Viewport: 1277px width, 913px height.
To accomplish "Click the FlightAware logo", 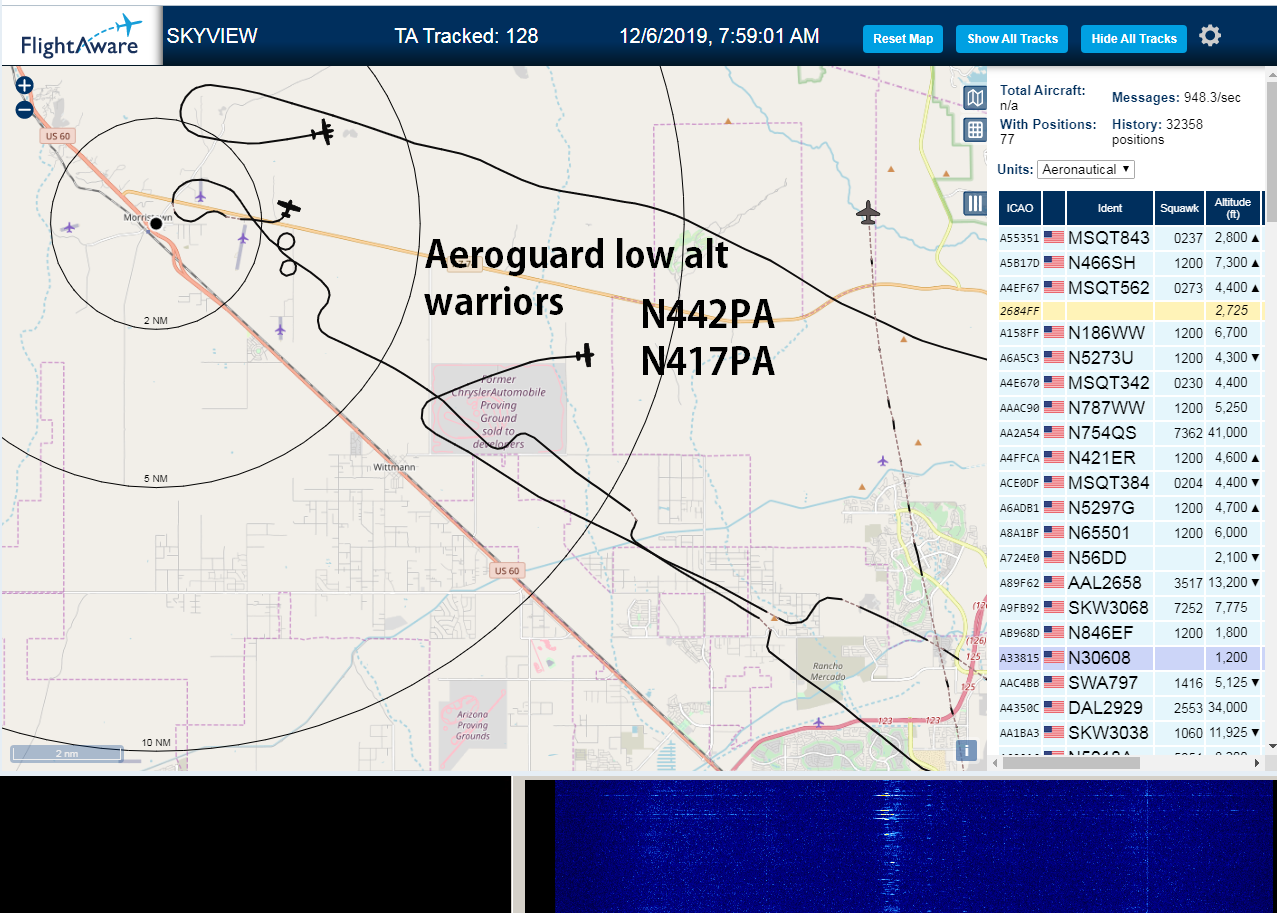I will click(x=81, y=36).
